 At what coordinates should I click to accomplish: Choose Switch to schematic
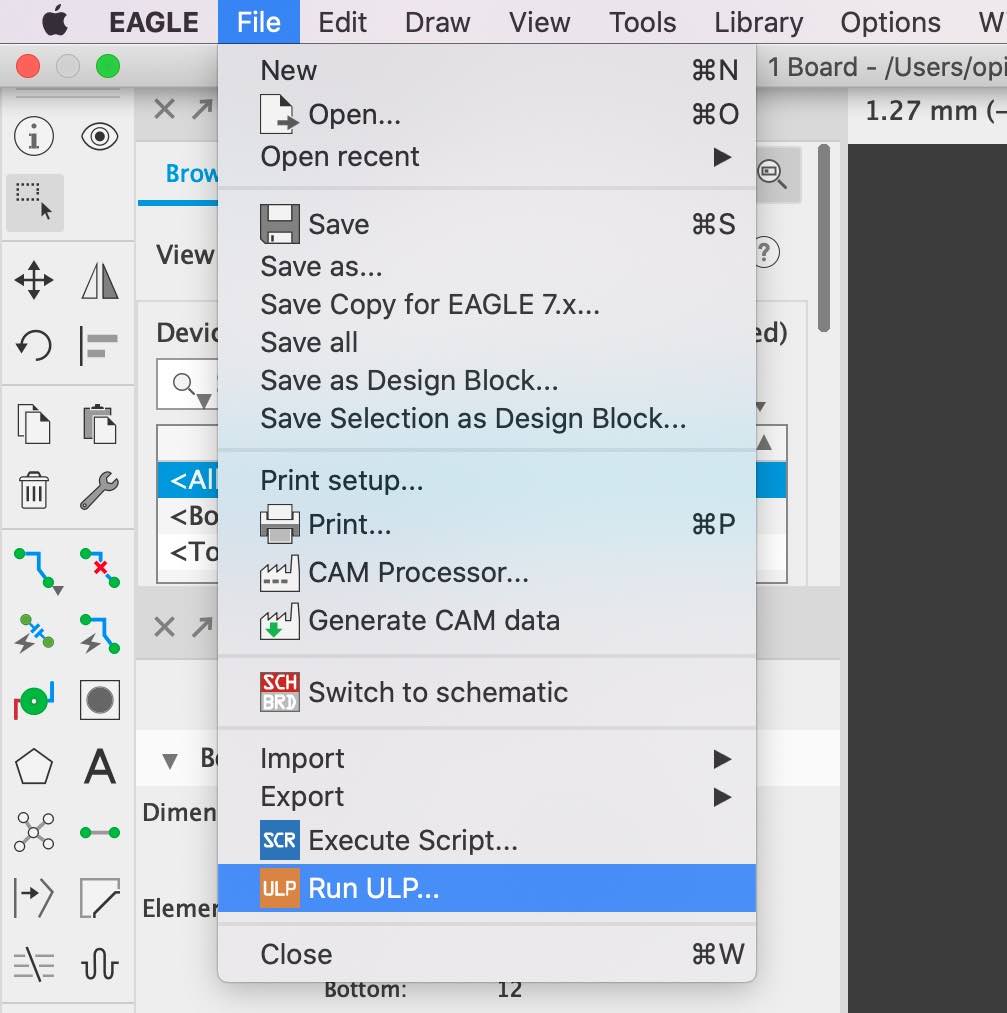tap(486, 693)
